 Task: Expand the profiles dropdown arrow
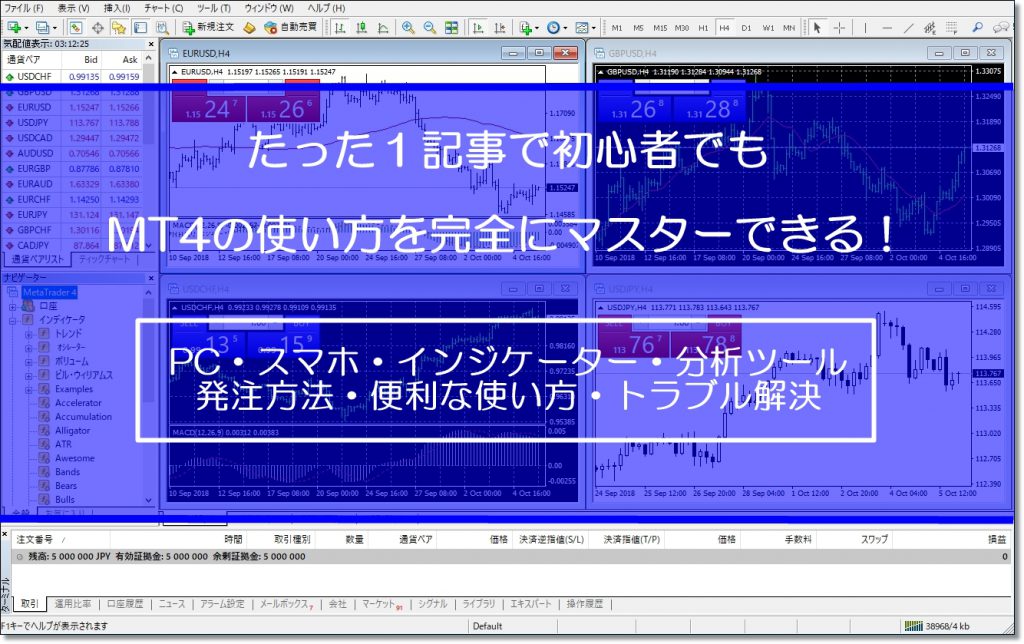54,29
